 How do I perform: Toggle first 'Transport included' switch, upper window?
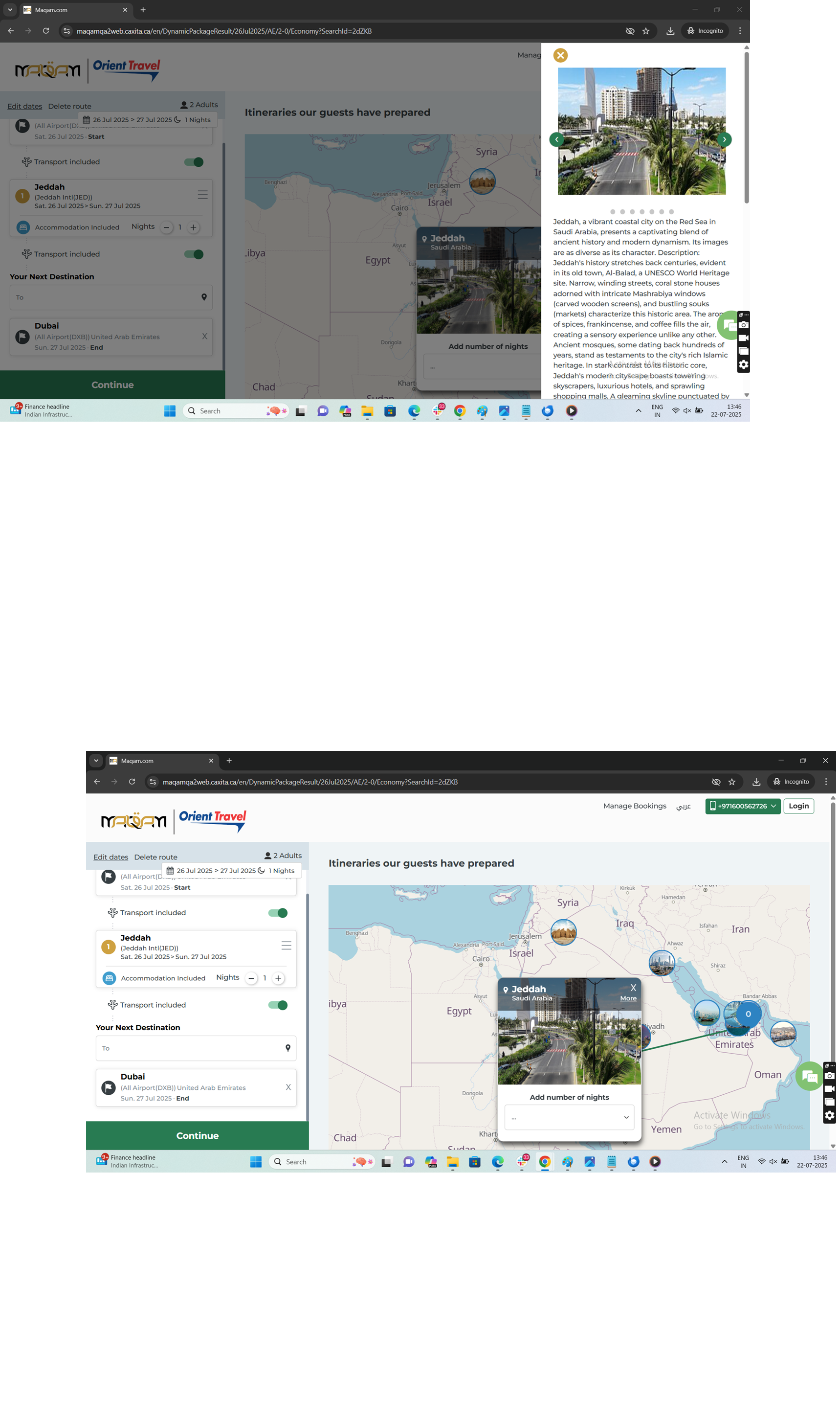coord(195,162)
